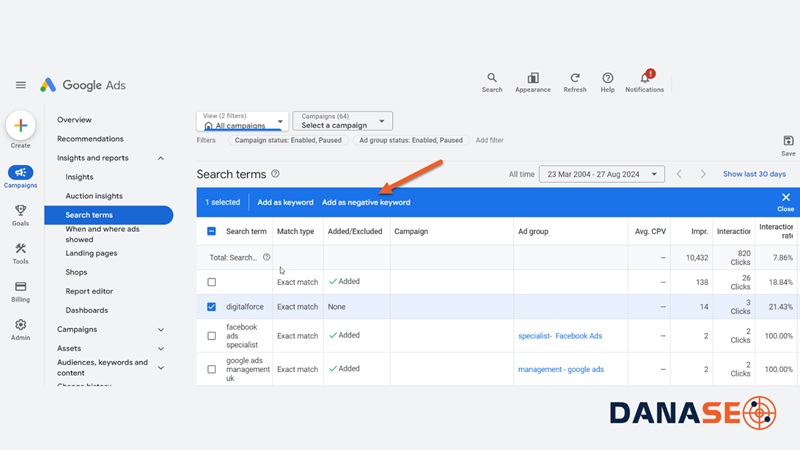
Task: Open the Admin gear icon
Action: (x=20, y=324)
